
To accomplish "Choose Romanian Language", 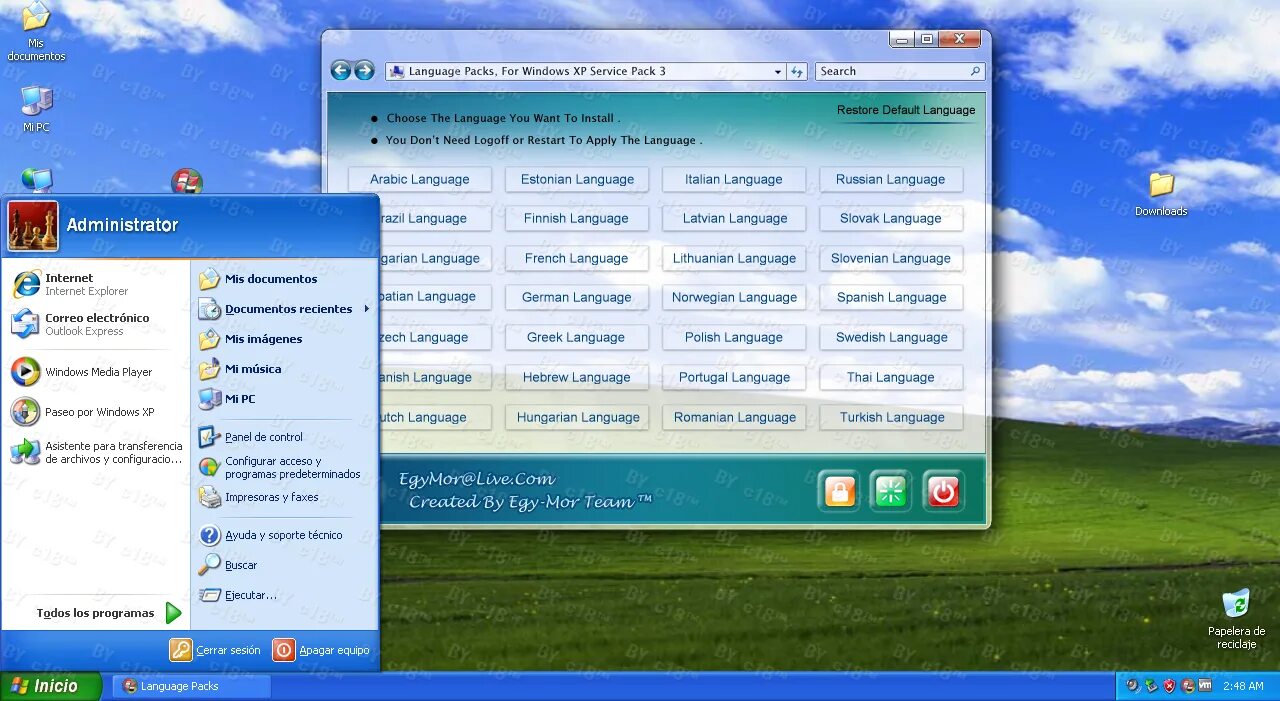I will [734, 417].
